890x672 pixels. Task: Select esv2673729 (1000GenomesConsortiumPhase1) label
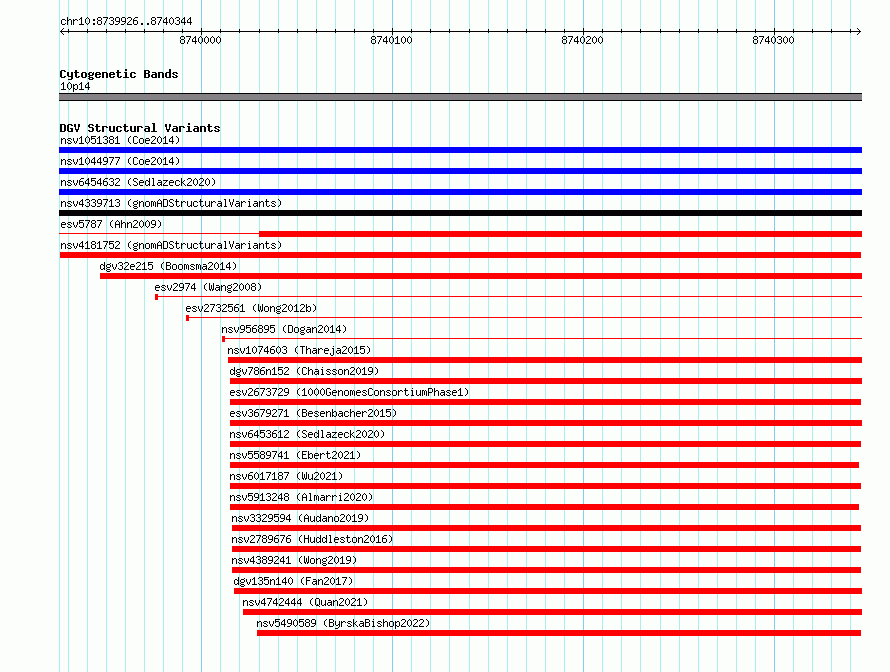coord(349,392)
